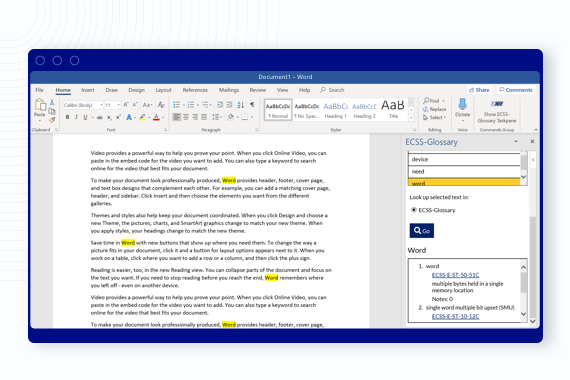Click the Cut scissors icon

click(52, 103)
